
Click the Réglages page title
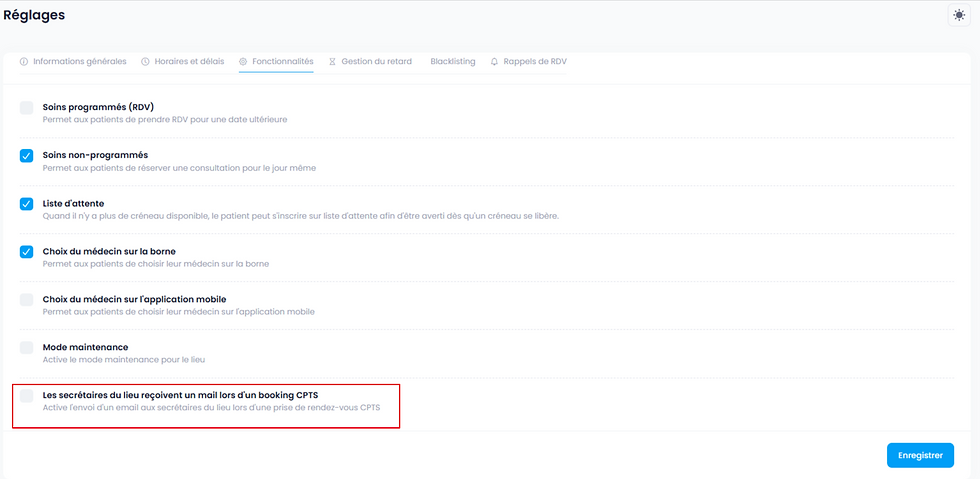point(34,15)
